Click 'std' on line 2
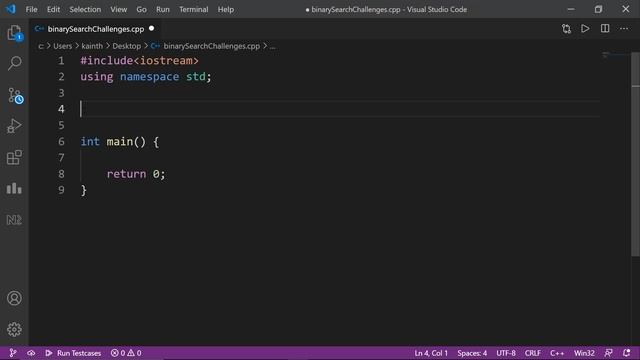The height and width of the screenshot is (360, 640). [x=196, y=77]
